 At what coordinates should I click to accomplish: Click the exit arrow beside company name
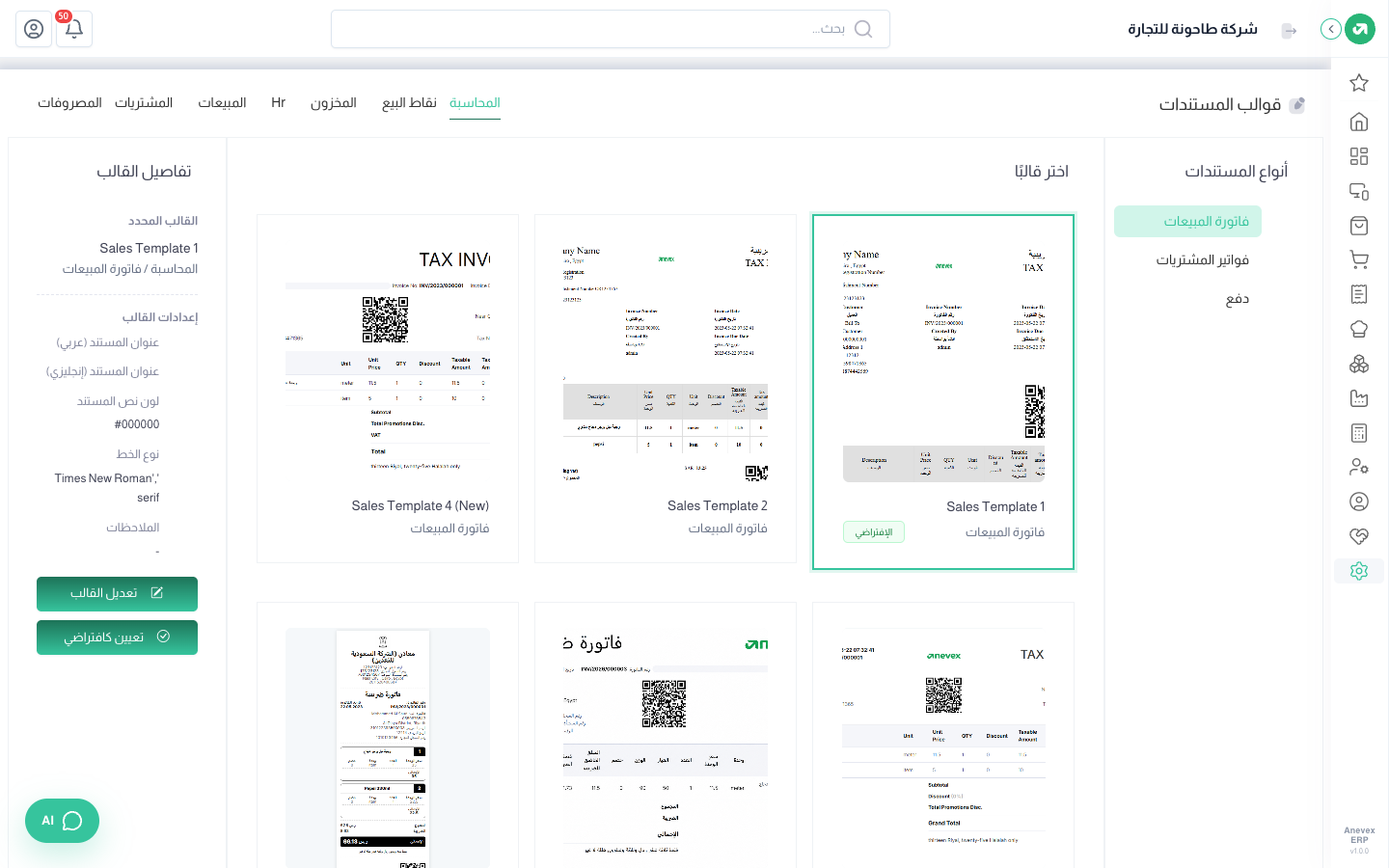coord(1290,31)
